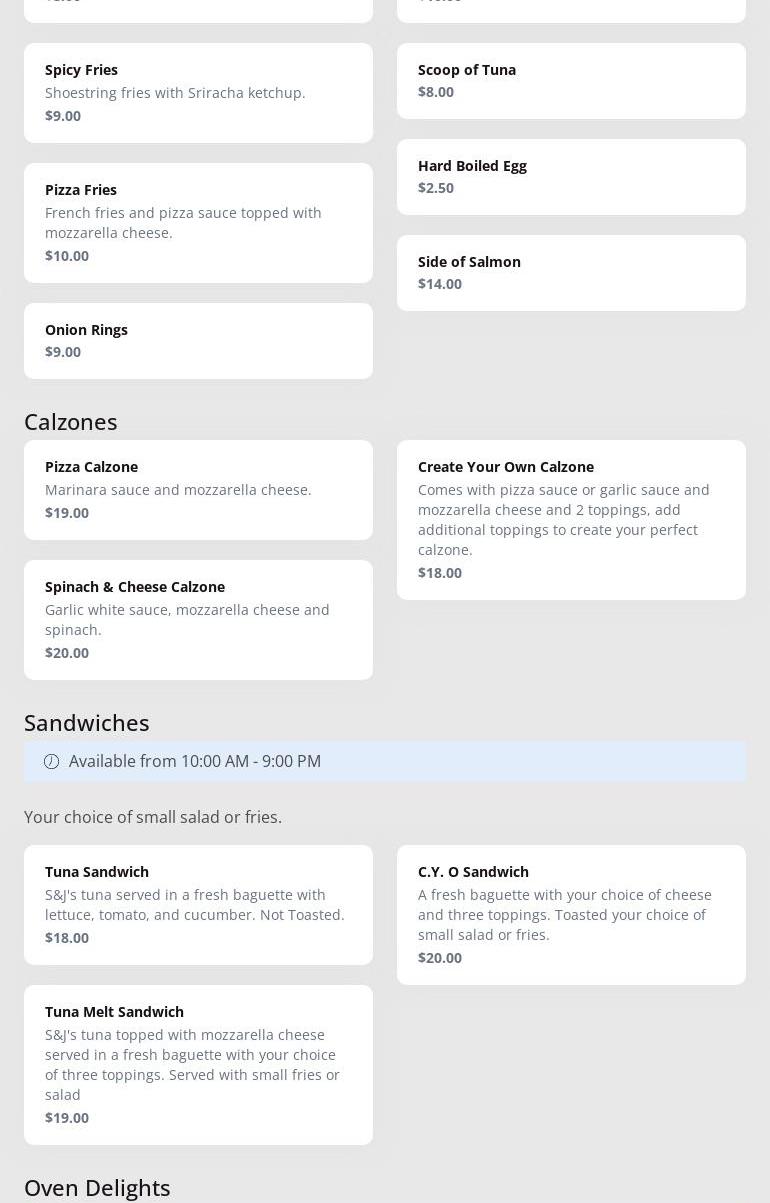Click the $14.00 Side of Salmon price

click(440, 284)
